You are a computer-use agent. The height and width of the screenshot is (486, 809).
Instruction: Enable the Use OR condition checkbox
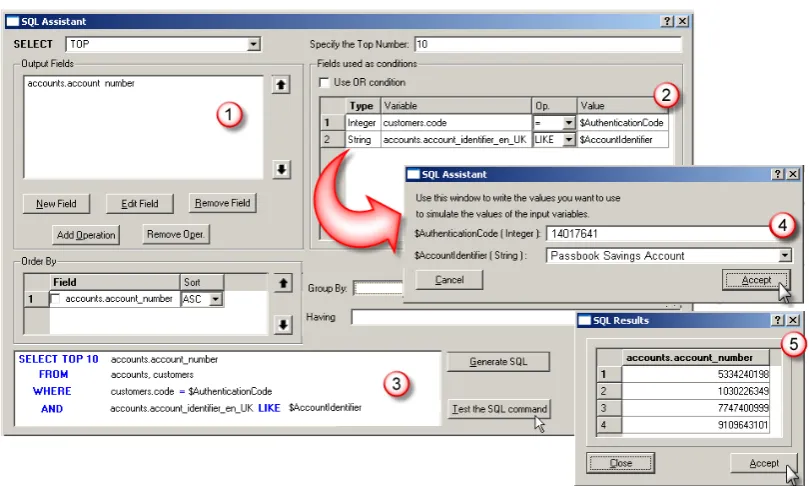[x=324, y=83]
